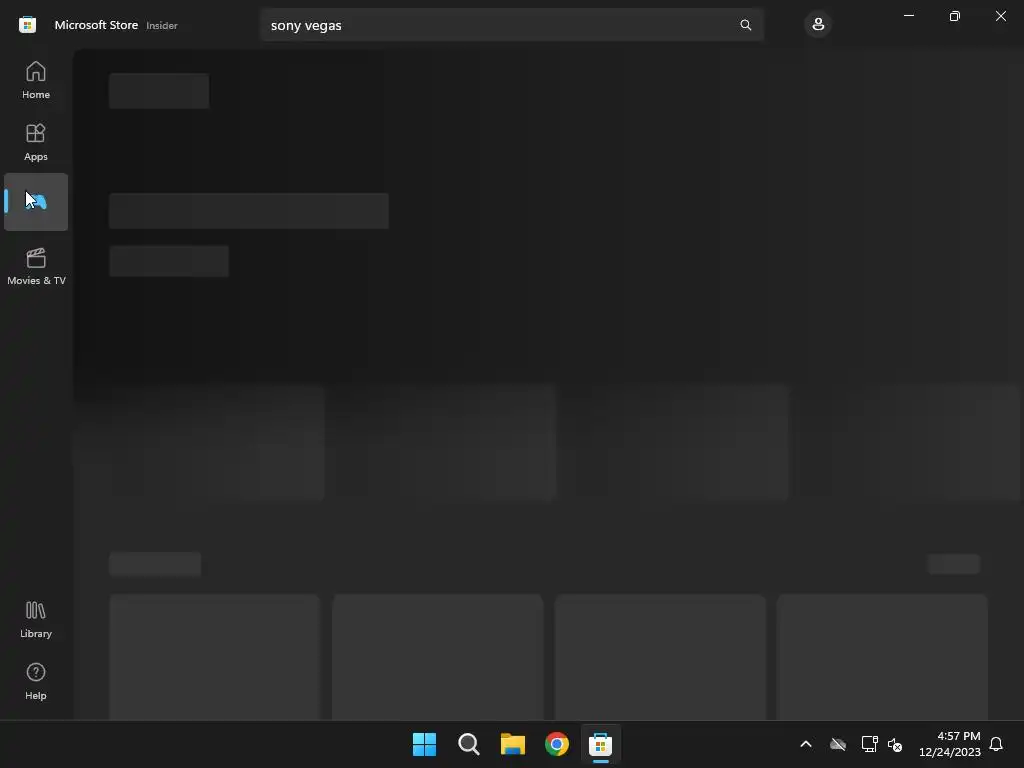Minimize the Microsoft Store window
The height and width of the screenshot is (768, 1024).
908,16
